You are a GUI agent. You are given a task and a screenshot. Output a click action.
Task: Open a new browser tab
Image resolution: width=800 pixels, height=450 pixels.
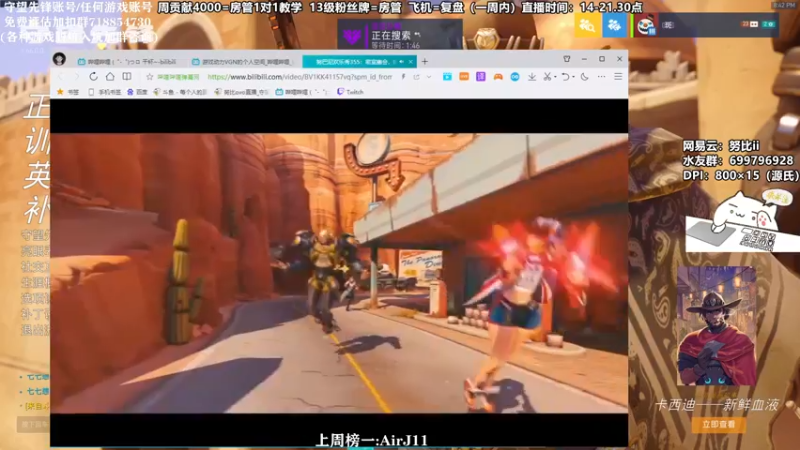click(x=424, y=62)
